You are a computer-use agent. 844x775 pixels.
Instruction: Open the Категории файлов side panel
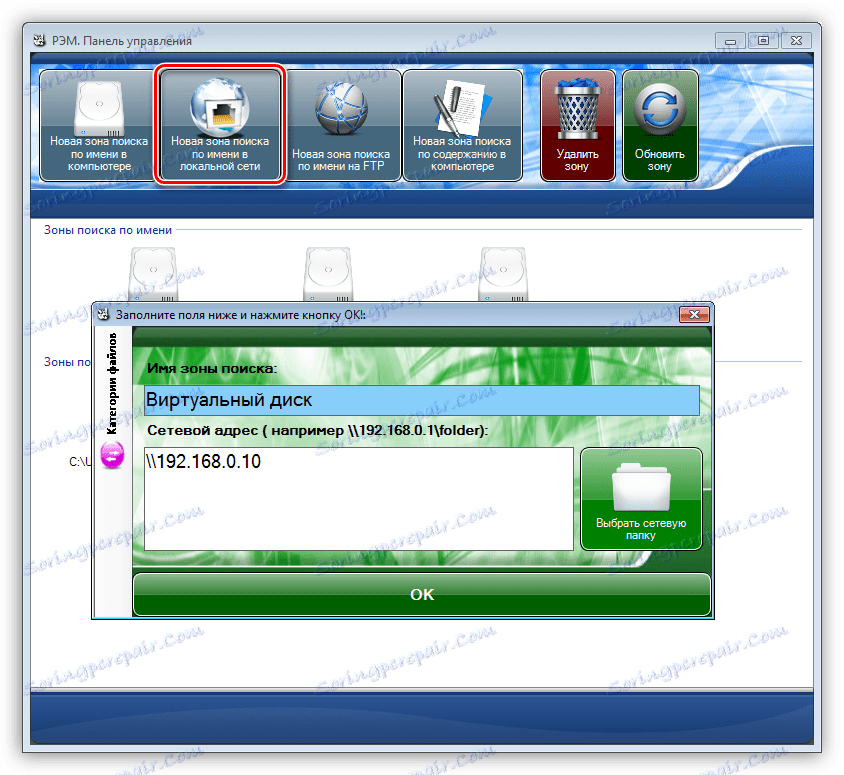pyautogui.click(x=112, y=383)
